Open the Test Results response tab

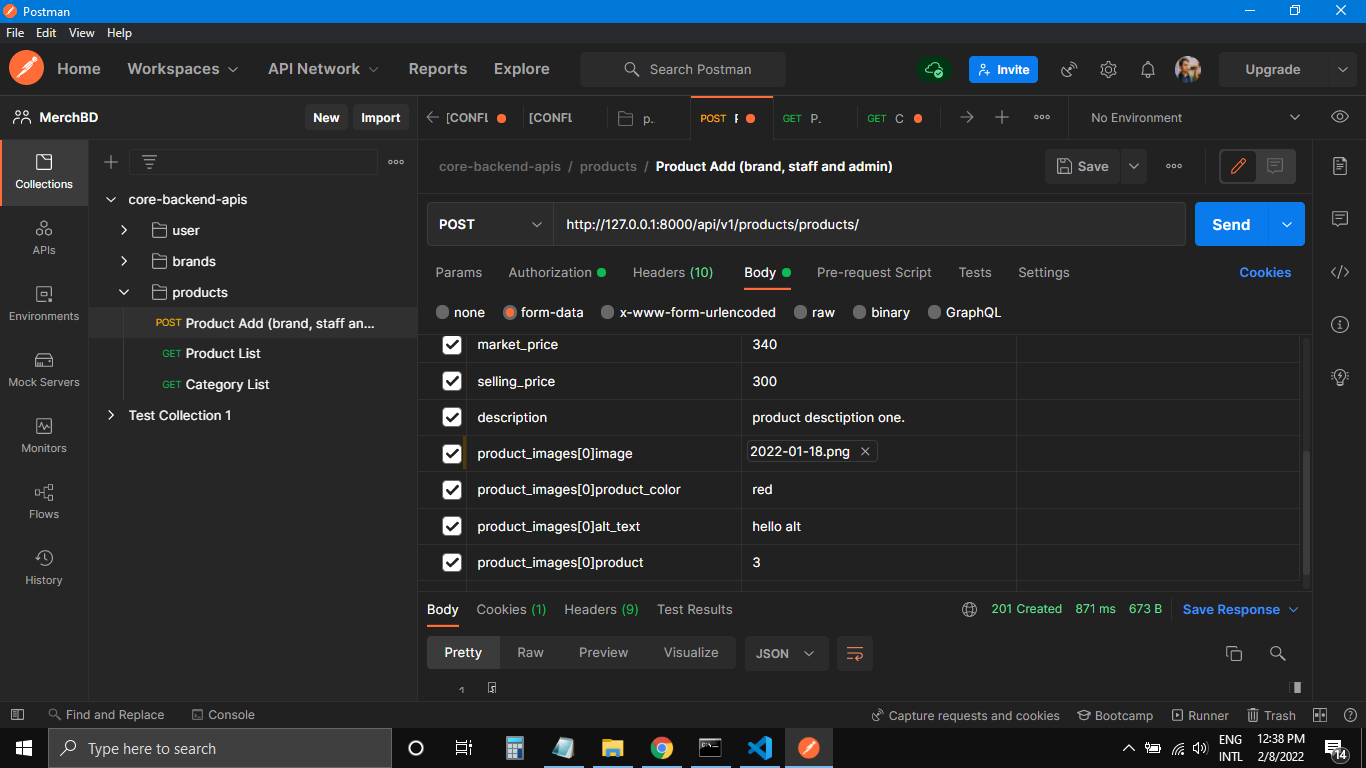point(695,609)
